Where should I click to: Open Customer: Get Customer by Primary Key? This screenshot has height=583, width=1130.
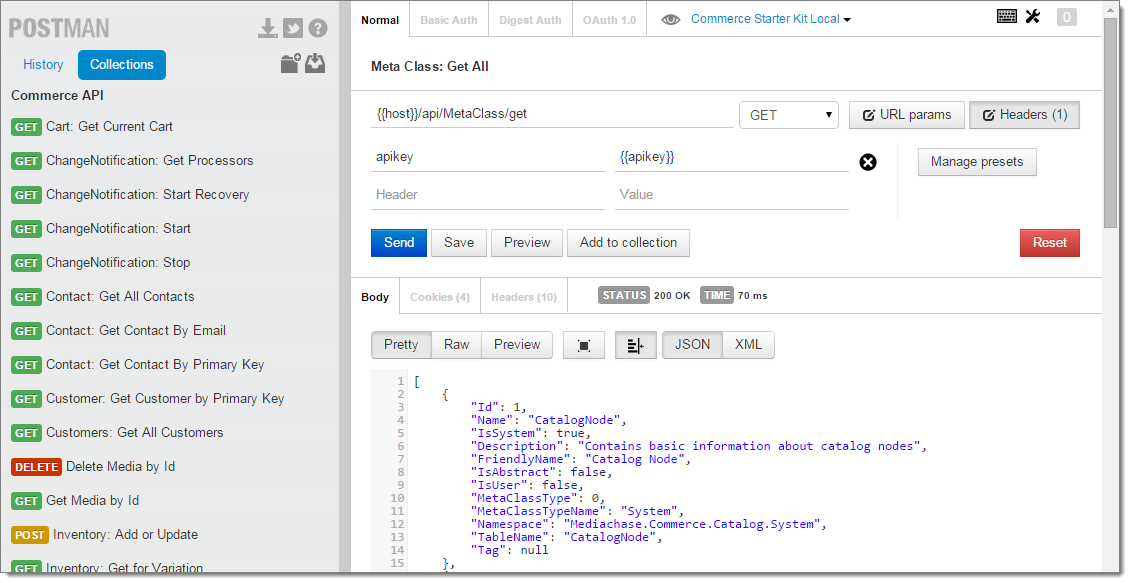[165, 399]
